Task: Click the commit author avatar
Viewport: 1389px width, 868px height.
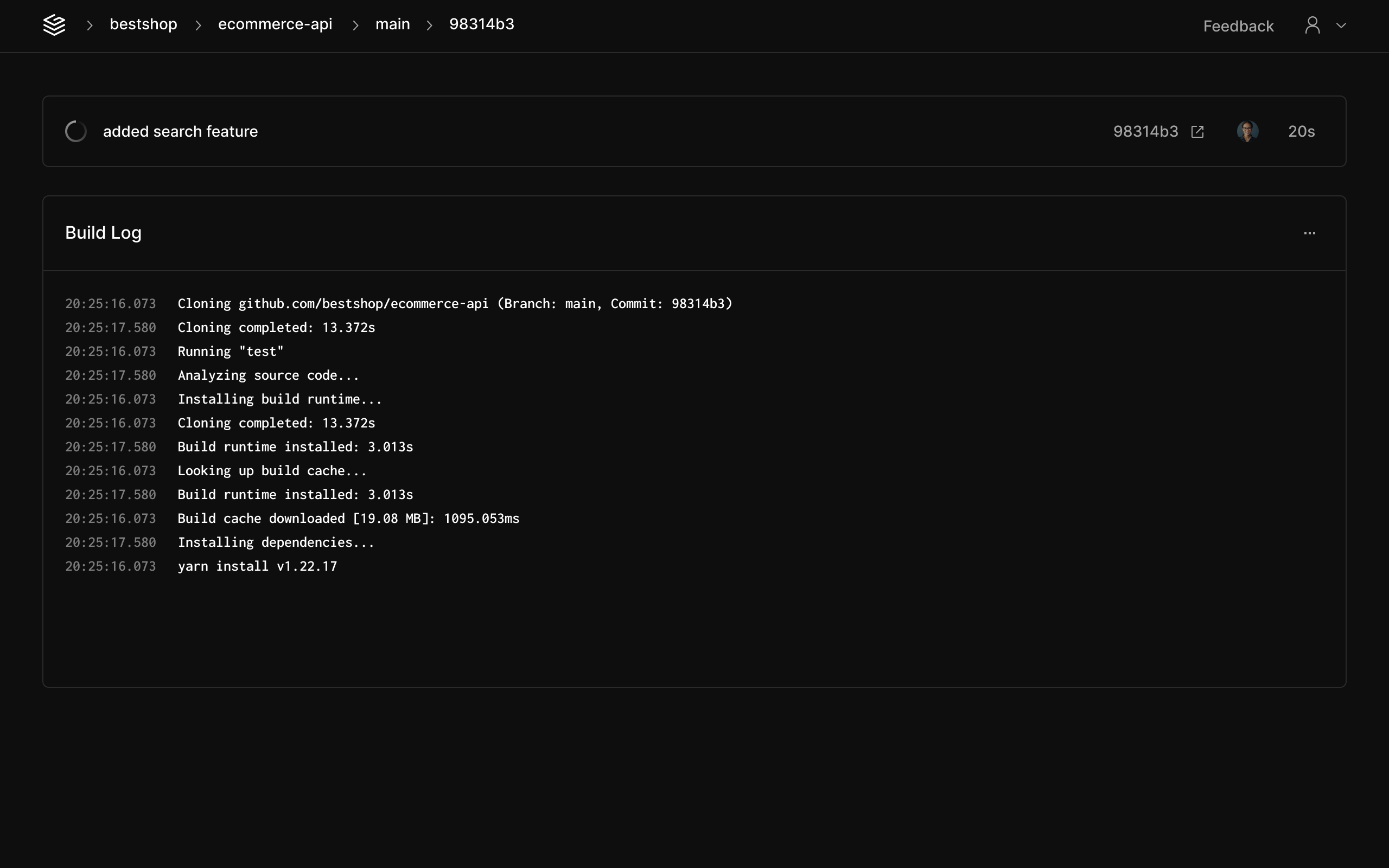Action: click(x=1247, y=131)
